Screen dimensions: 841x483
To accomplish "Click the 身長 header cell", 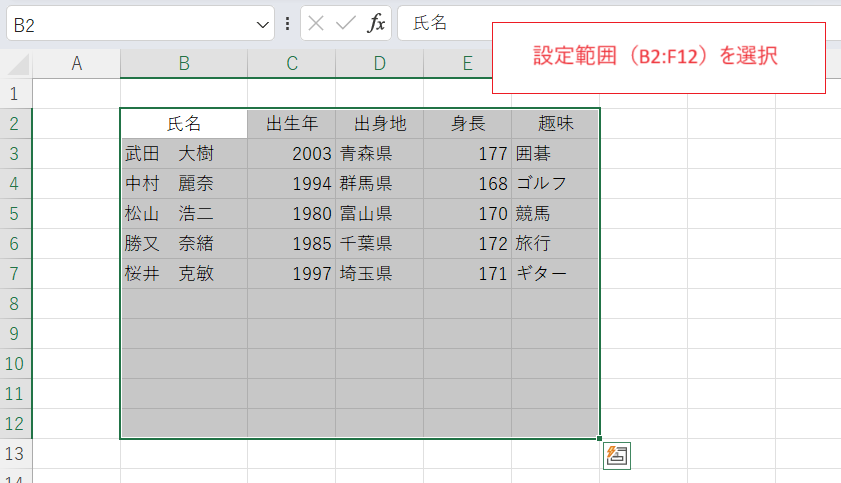I will point(468,124).
